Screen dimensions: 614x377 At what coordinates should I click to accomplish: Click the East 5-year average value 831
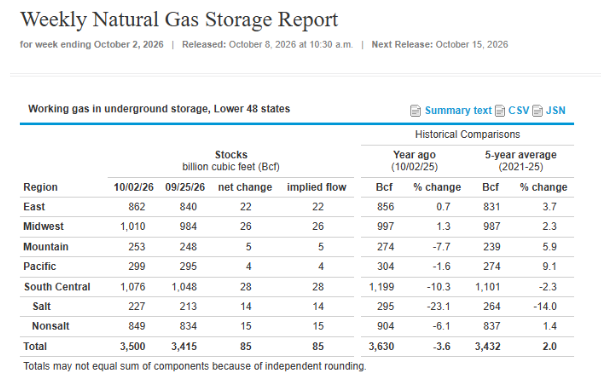[x=491, y=207]
